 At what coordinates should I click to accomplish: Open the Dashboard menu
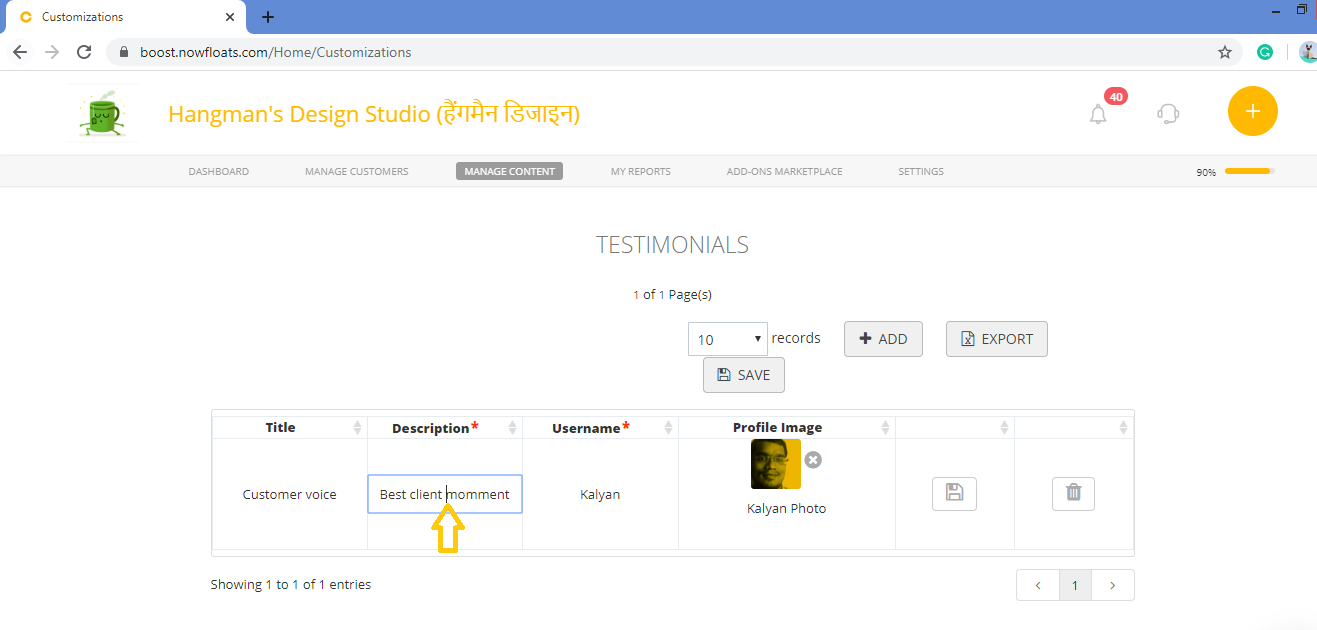(219, 171)
